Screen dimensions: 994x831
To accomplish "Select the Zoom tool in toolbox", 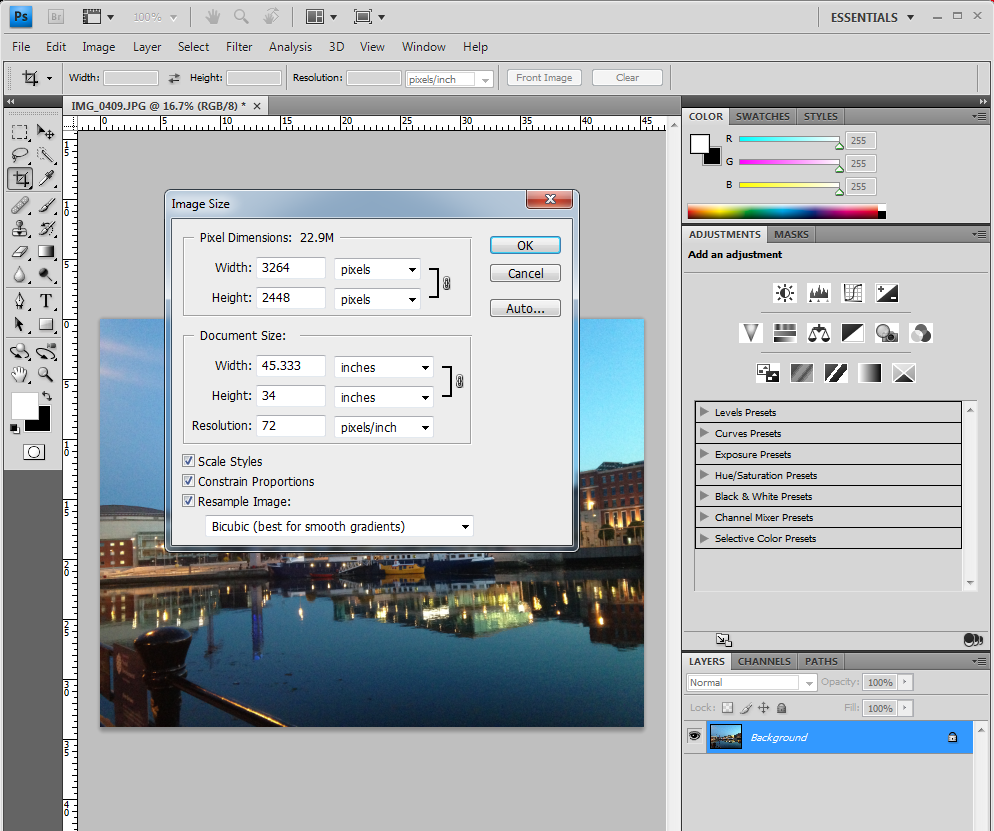I will coord(46,375).
